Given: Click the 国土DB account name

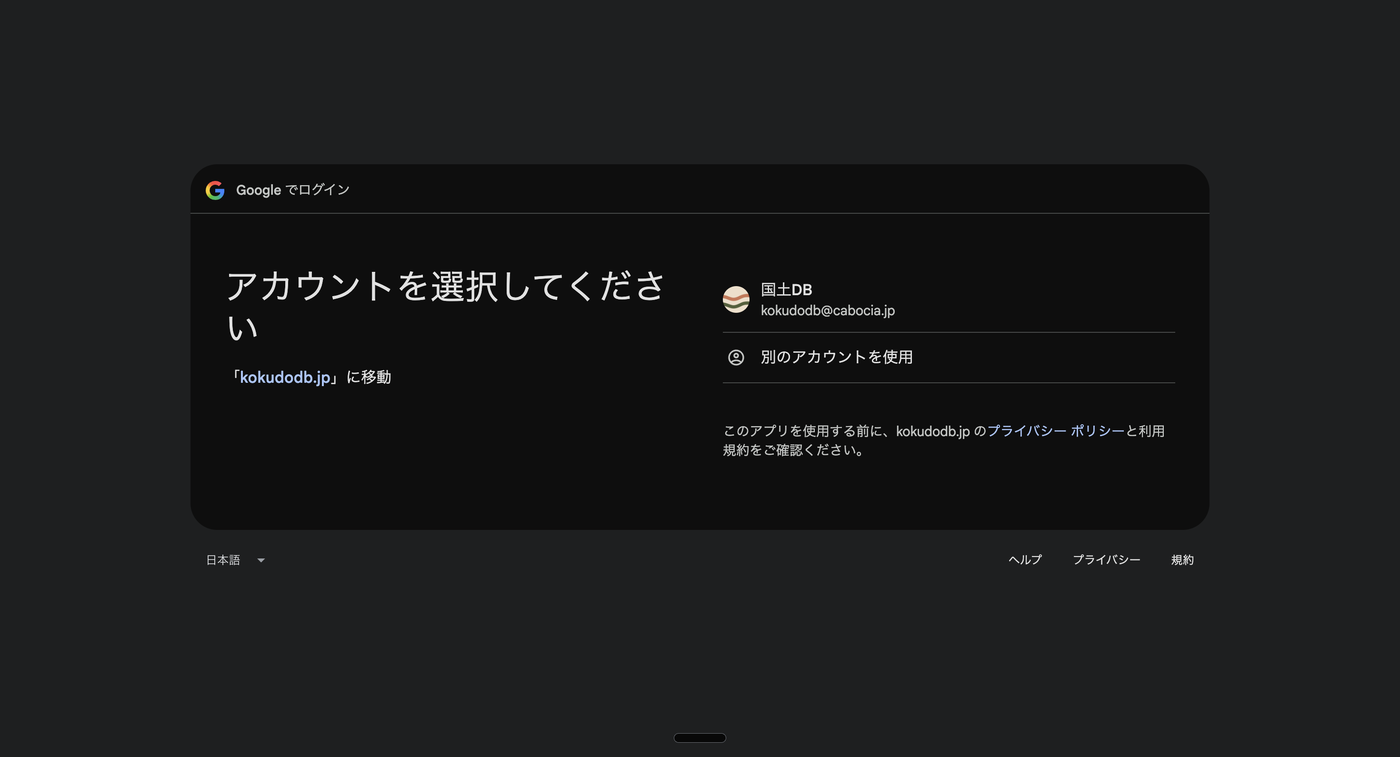Looking at the screenshot, I should tap(786, 290).
